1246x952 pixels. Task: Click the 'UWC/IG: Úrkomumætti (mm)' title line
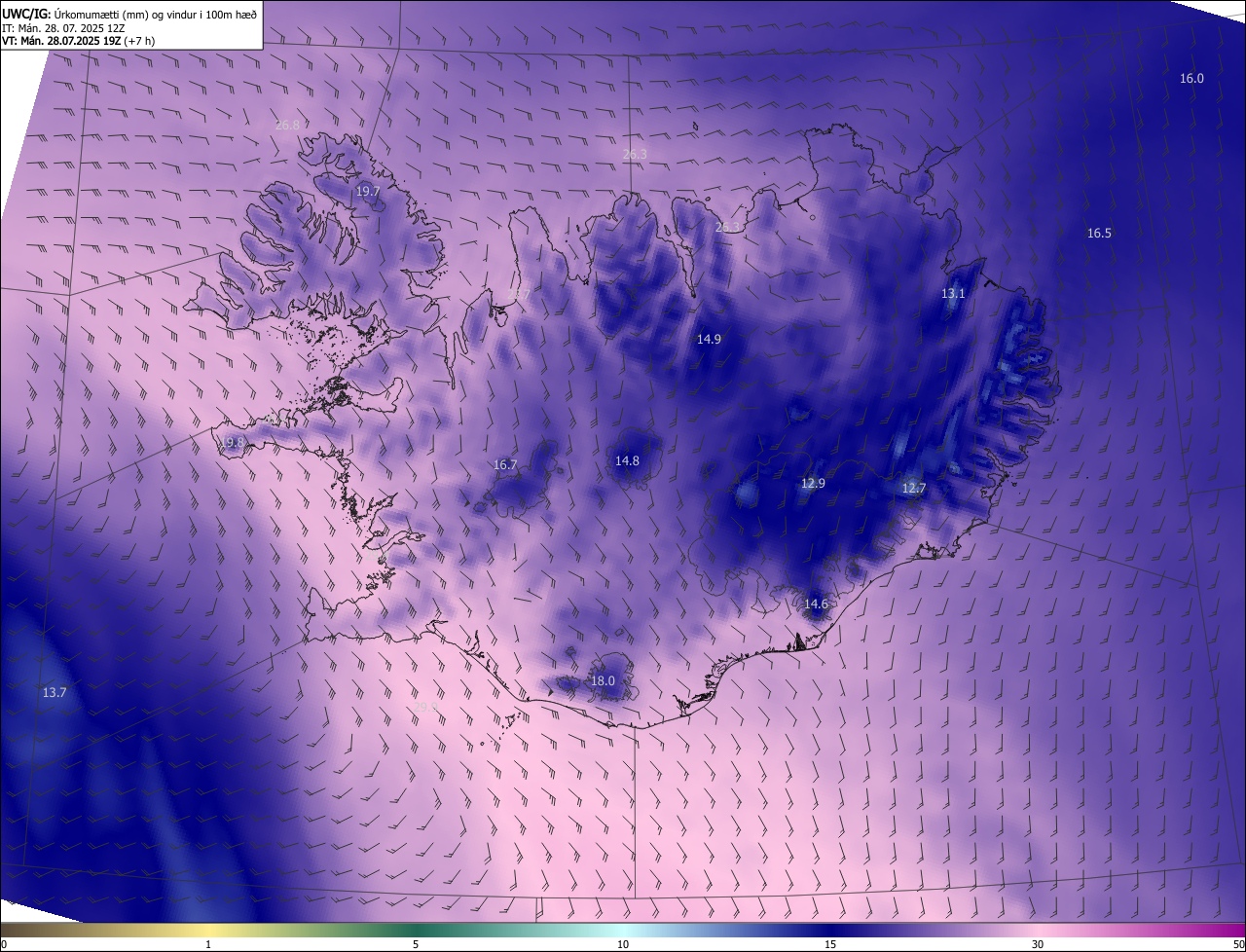(129, 13)
